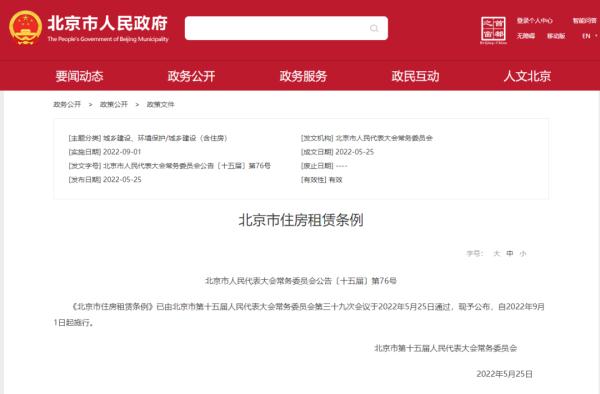Open 登录个人中心 login link

point(535,21)
